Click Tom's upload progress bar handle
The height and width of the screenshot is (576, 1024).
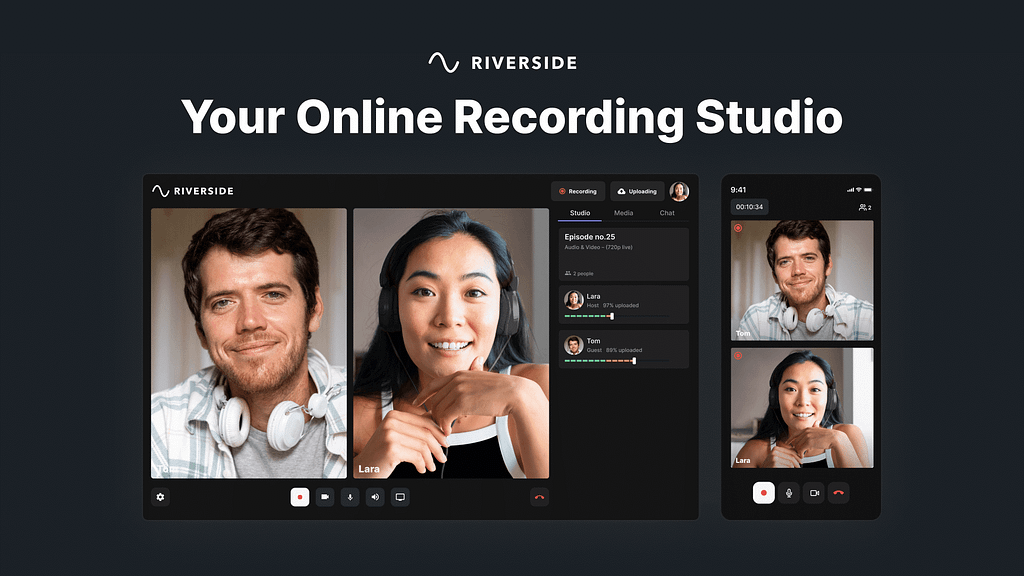coord(634,361)
